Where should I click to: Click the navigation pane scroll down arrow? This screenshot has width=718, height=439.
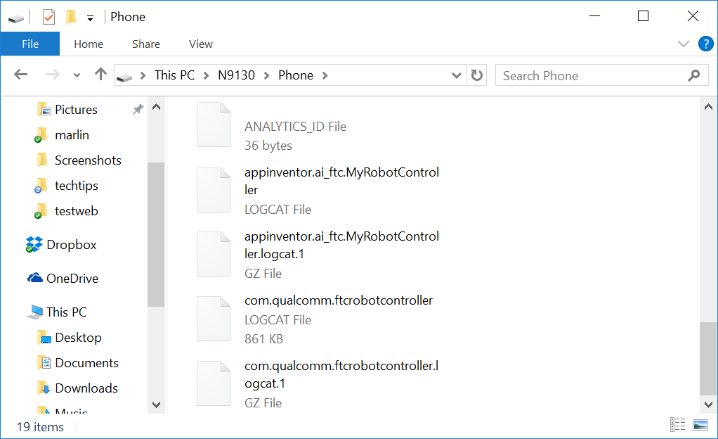pos(156,405)
